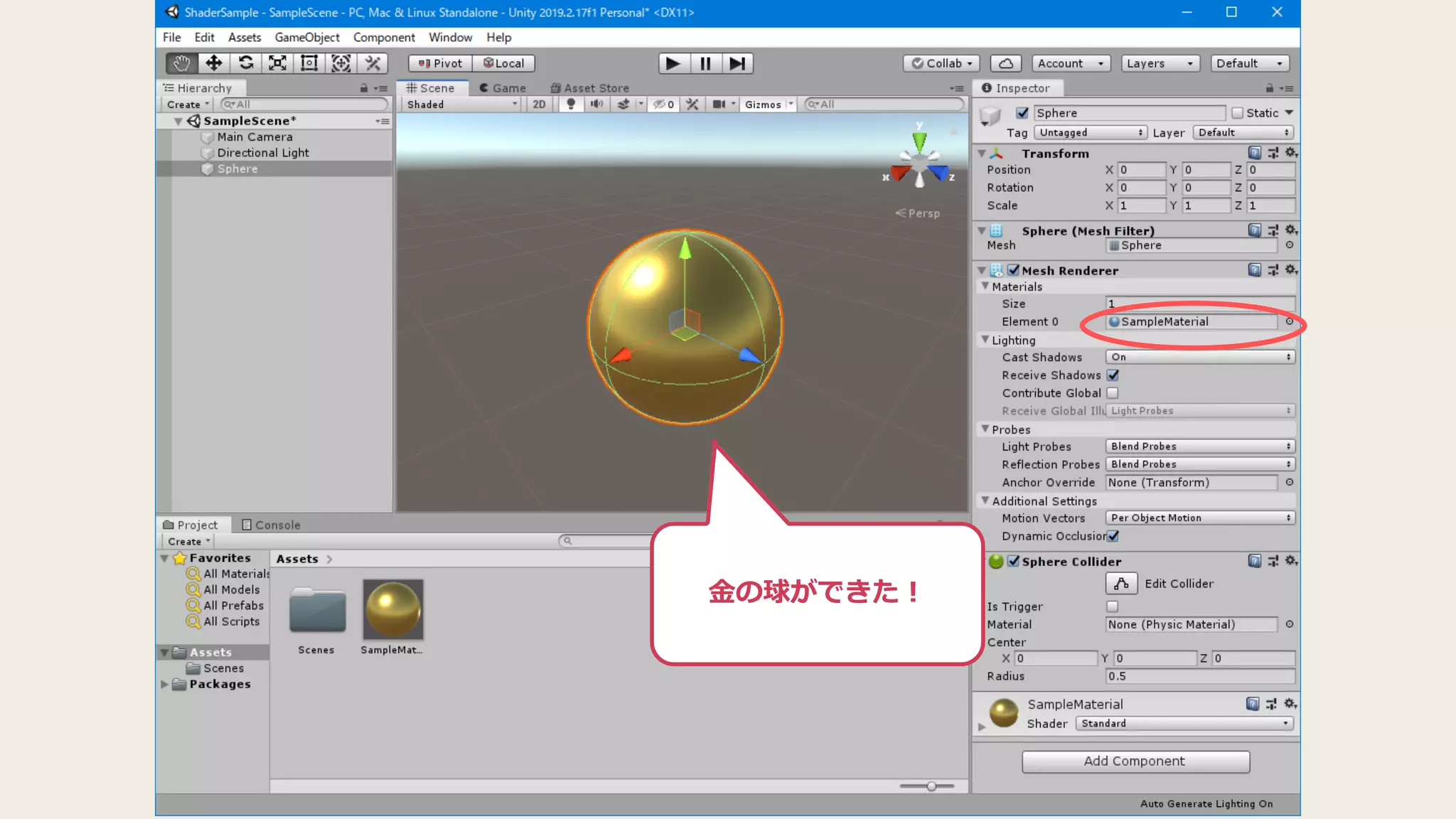Open the Gizmos dropdown
Viewport: 1456px width, 819px height.
click(768, 104)
